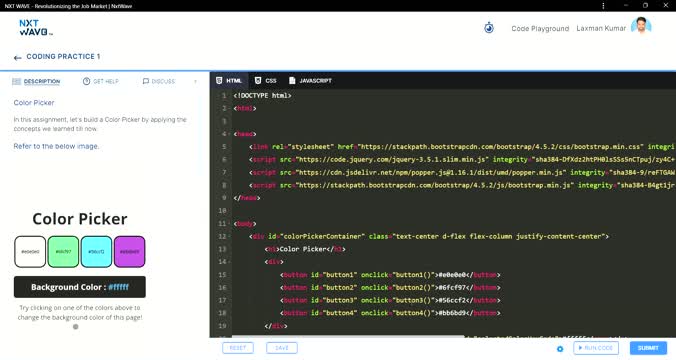
Task: Click the Get Help question icon
Action: [x=86, y=81]
